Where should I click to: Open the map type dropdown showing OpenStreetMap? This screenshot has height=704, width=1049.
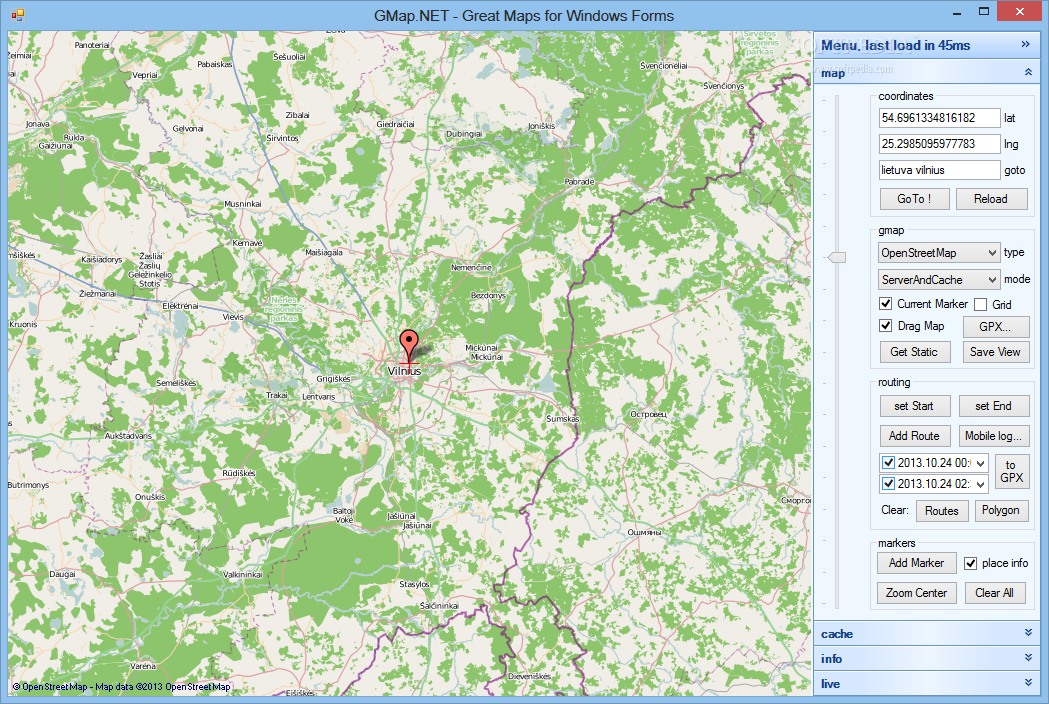coord(939,253)
